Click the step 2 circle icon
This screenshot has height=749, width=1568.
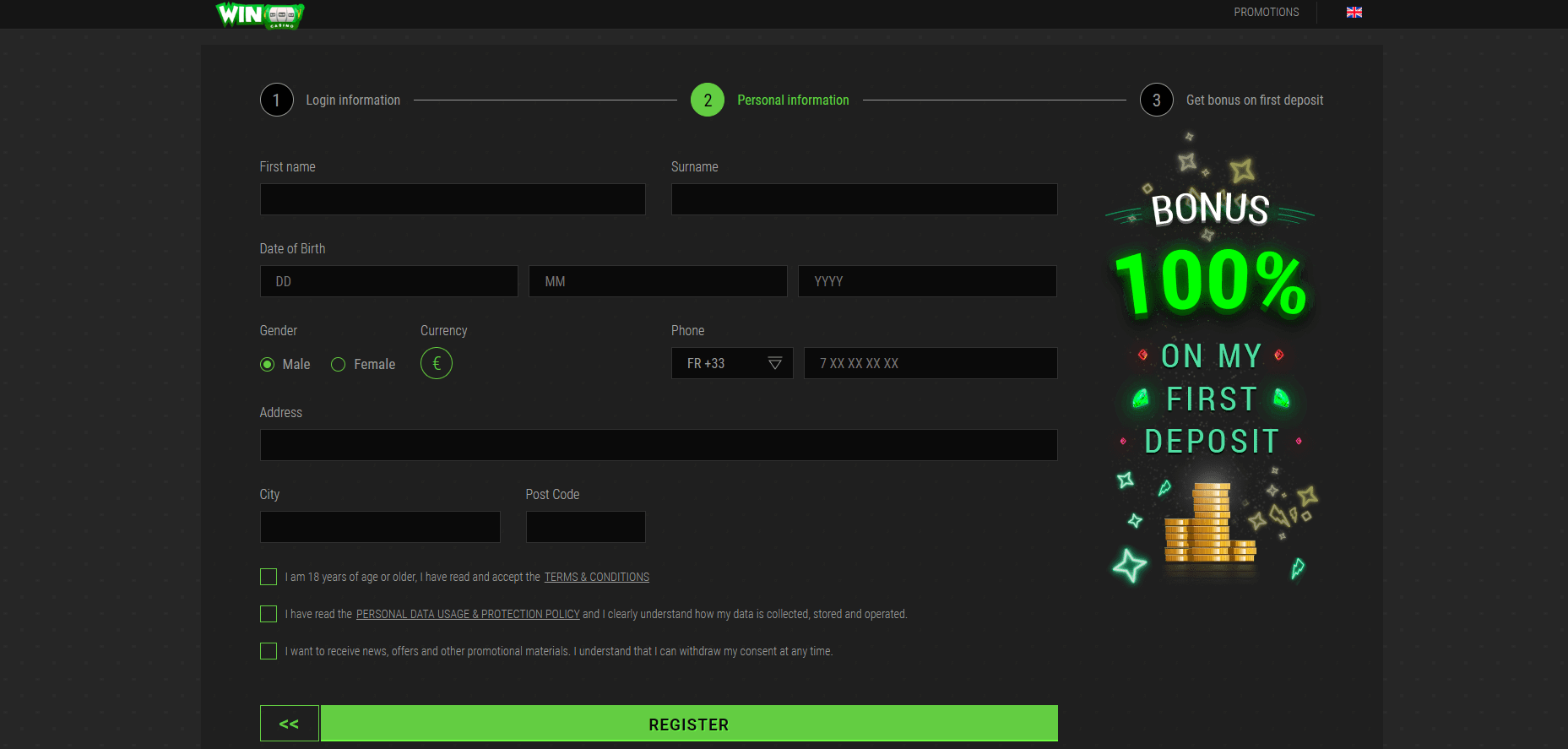tap(707, 100)
